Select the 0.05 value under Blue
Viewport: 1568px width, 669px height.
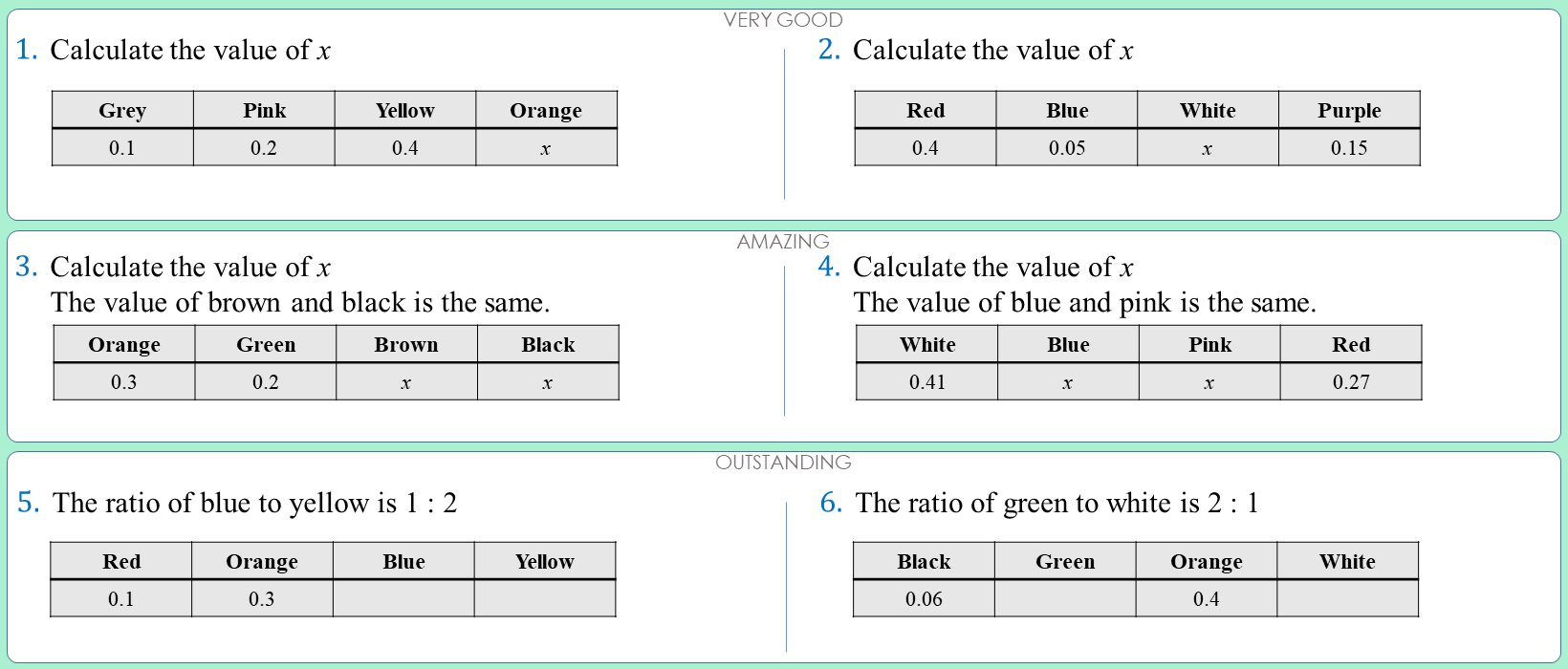(x=1067, y=148)
